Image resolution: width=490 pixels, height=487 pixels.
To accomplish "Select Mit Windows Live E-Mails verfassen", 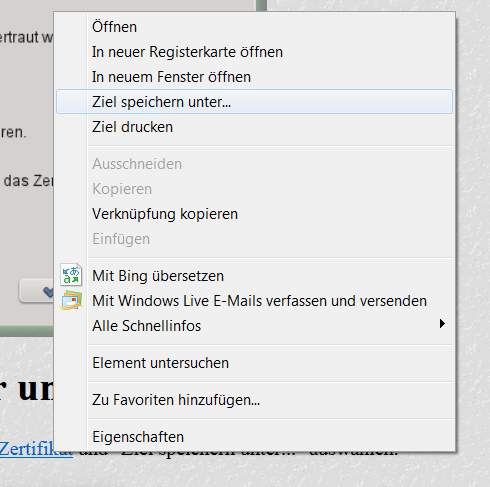I will coord(255,301).
